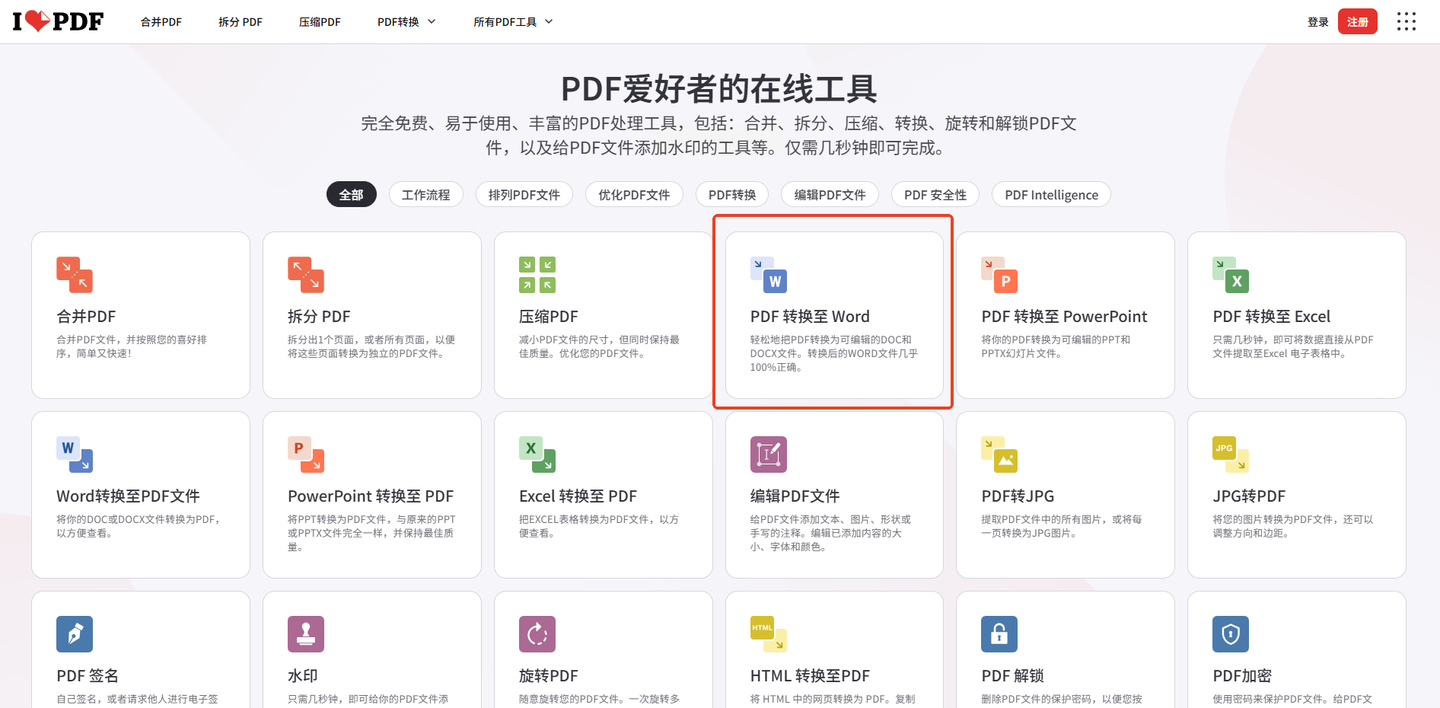
Task: Select the 优化PDF文件 filter tab
Action: 634,194
